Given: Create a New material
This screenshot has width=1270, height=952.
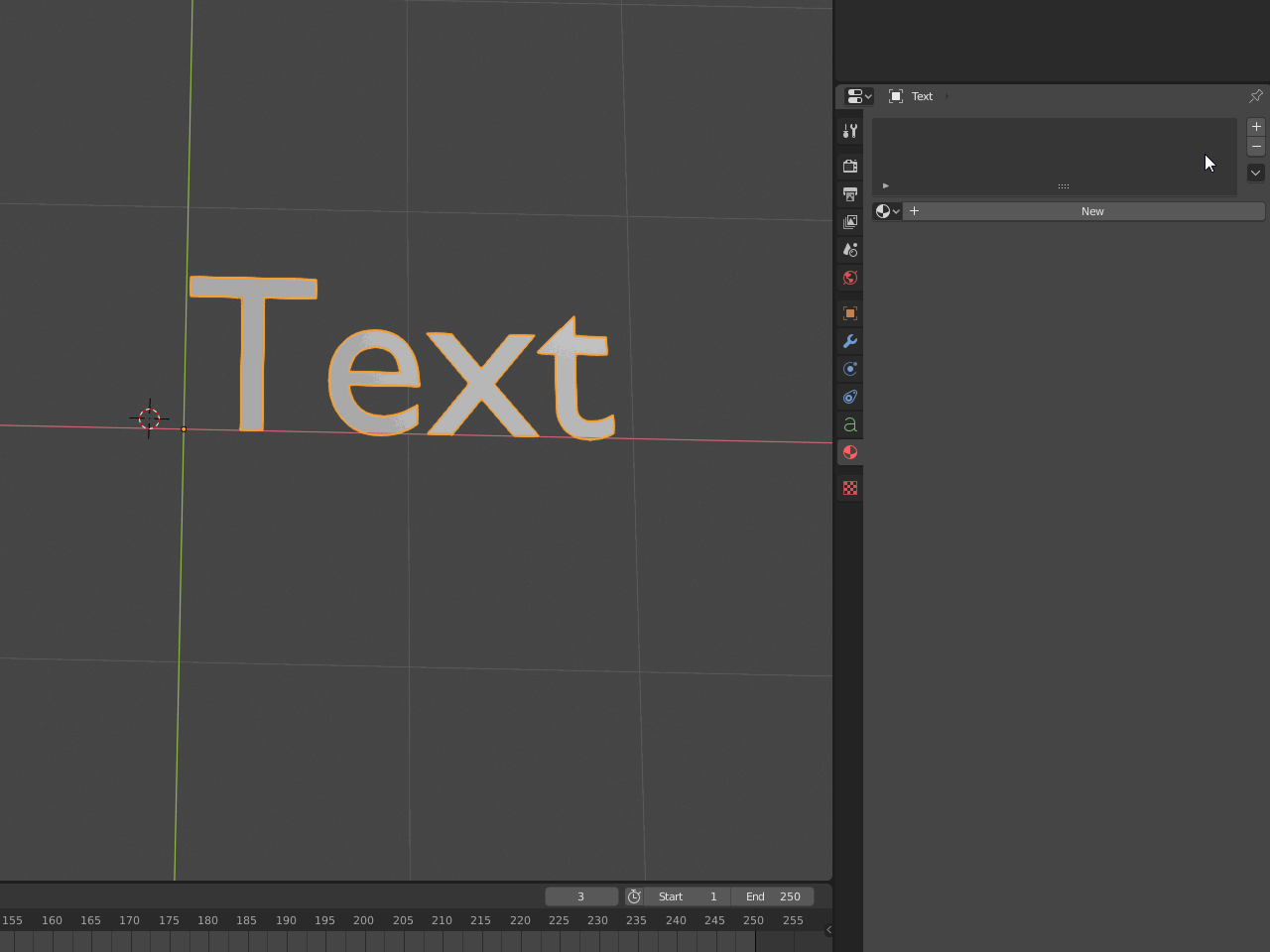Looking at the screenshot, I should click(x=1091, y=210).
